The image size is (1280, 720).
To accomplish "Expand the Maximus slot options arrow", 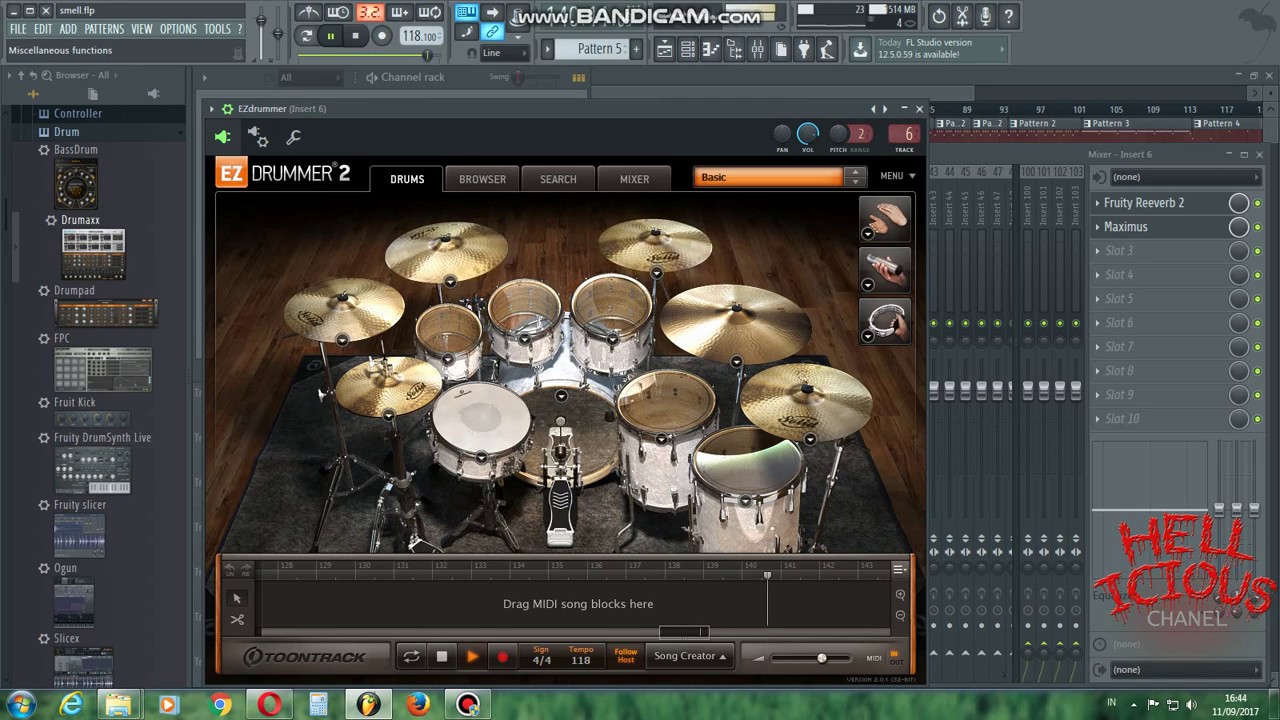I will (1097, 227).
